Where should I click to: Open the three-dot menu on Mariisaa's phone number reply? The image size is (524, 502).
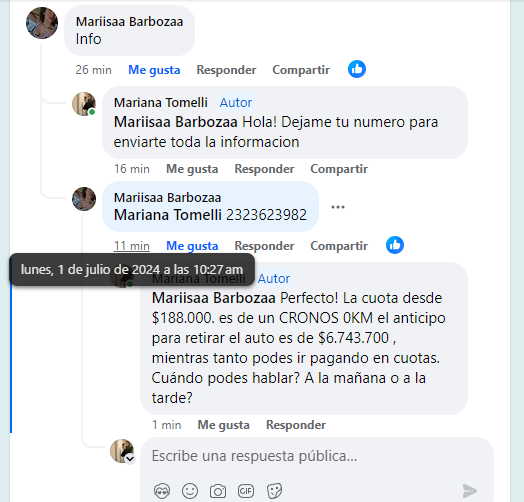(x=338, y=207)
